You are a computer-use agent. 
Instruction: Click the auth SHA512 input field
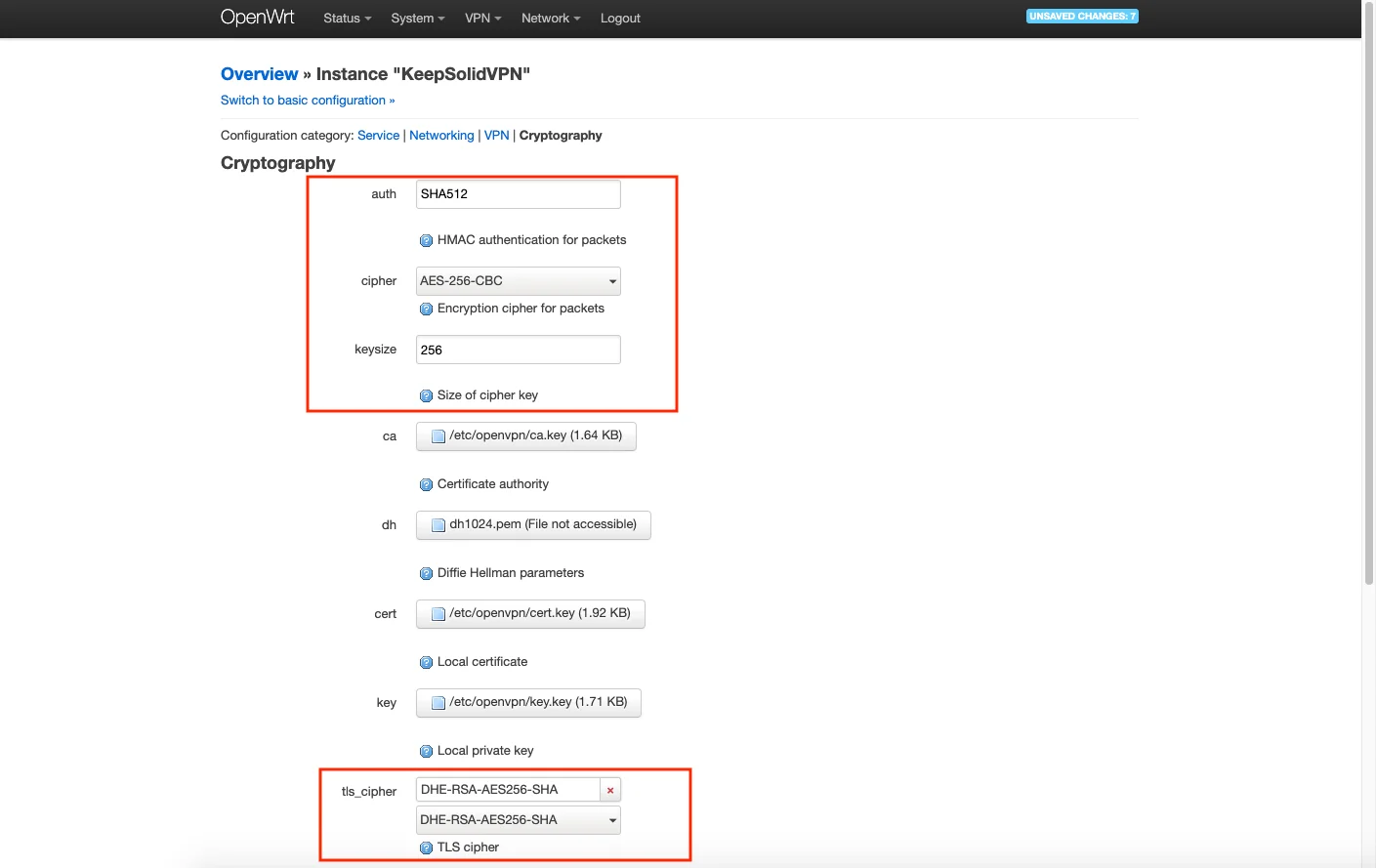click(x=518, y=194)
